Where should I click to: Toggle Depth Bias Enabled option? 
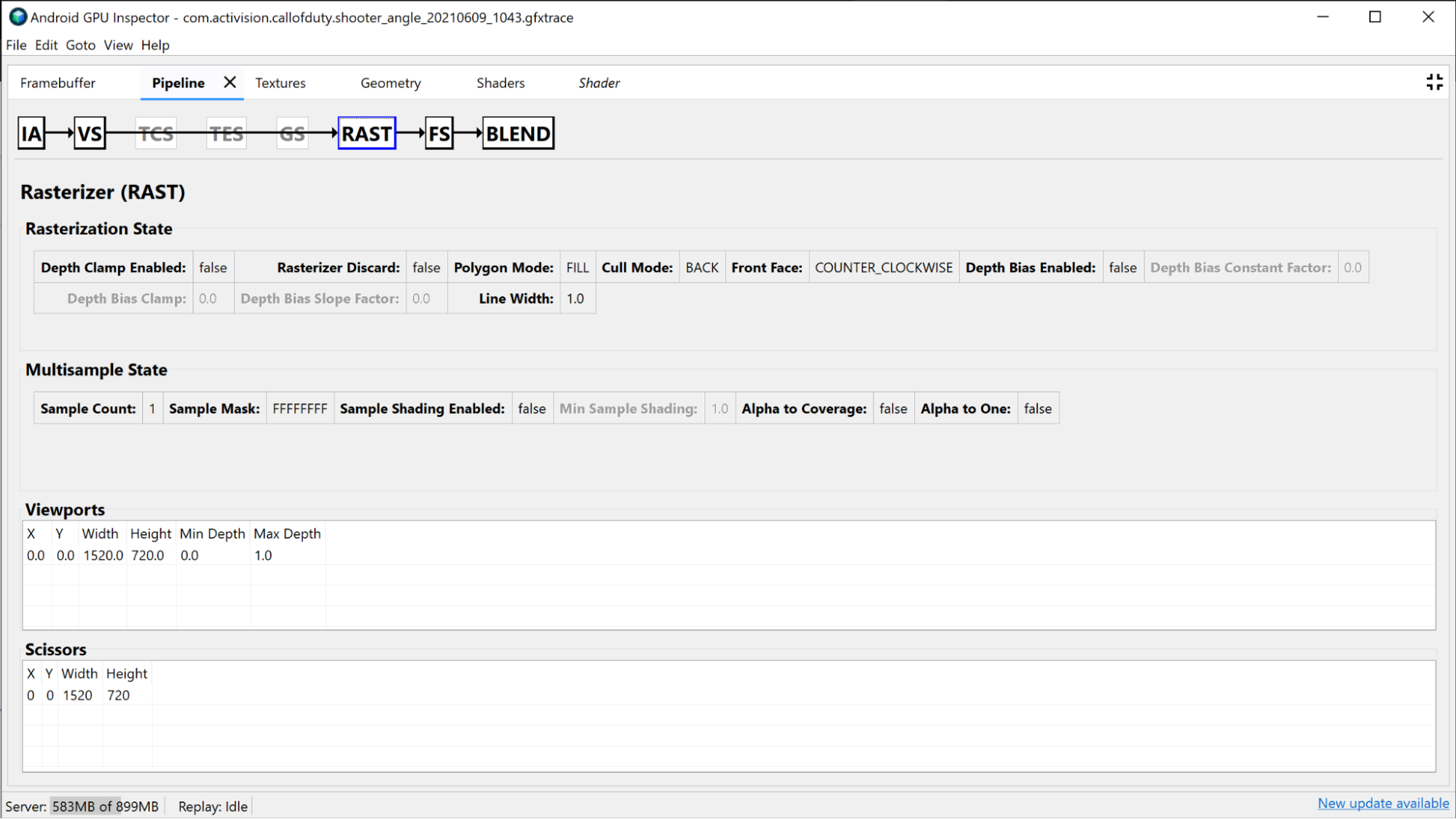coord(1123,267)
